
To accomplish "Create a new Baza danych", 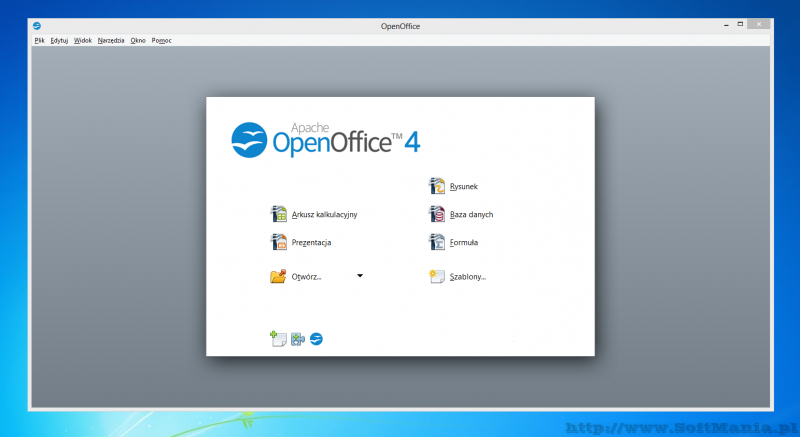I will [x=471, y=215].
